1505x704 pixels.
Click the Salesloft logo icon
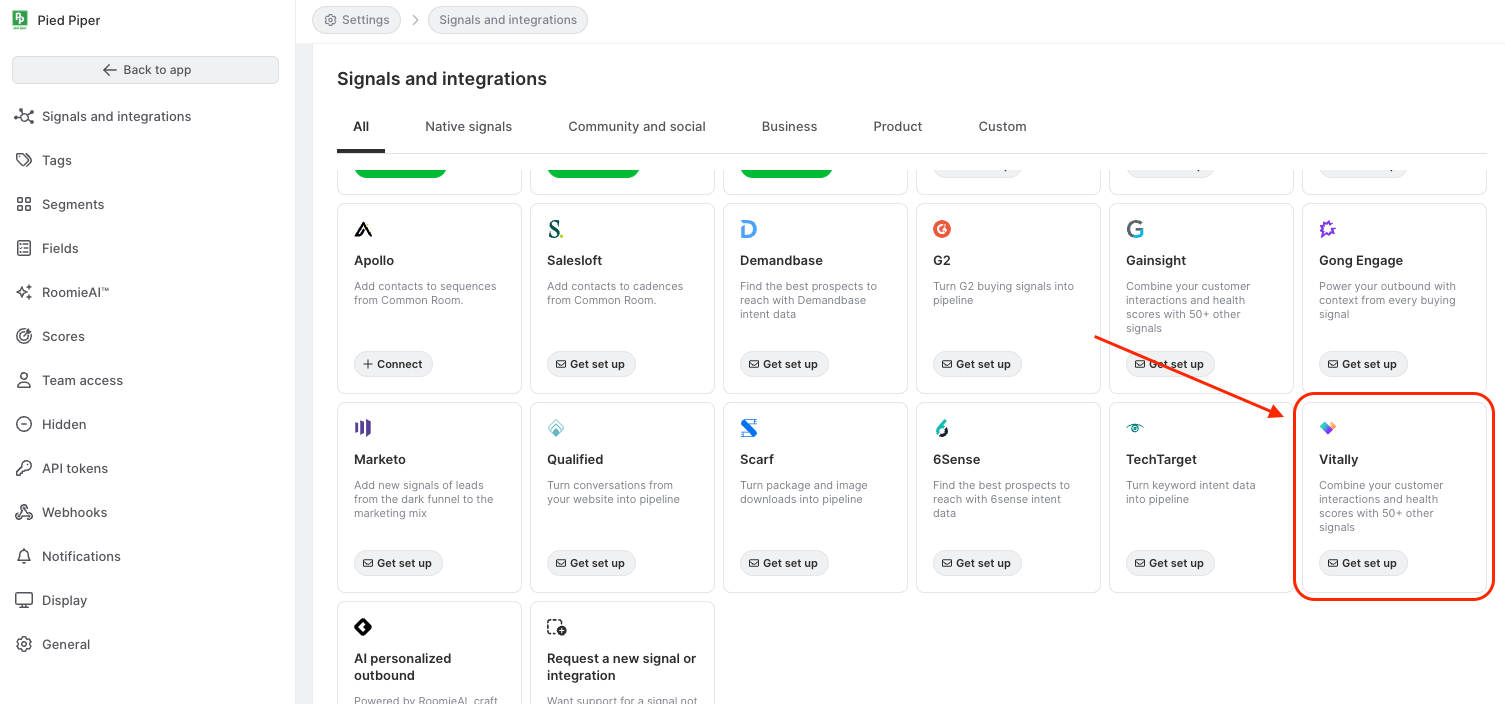[555, 230]
